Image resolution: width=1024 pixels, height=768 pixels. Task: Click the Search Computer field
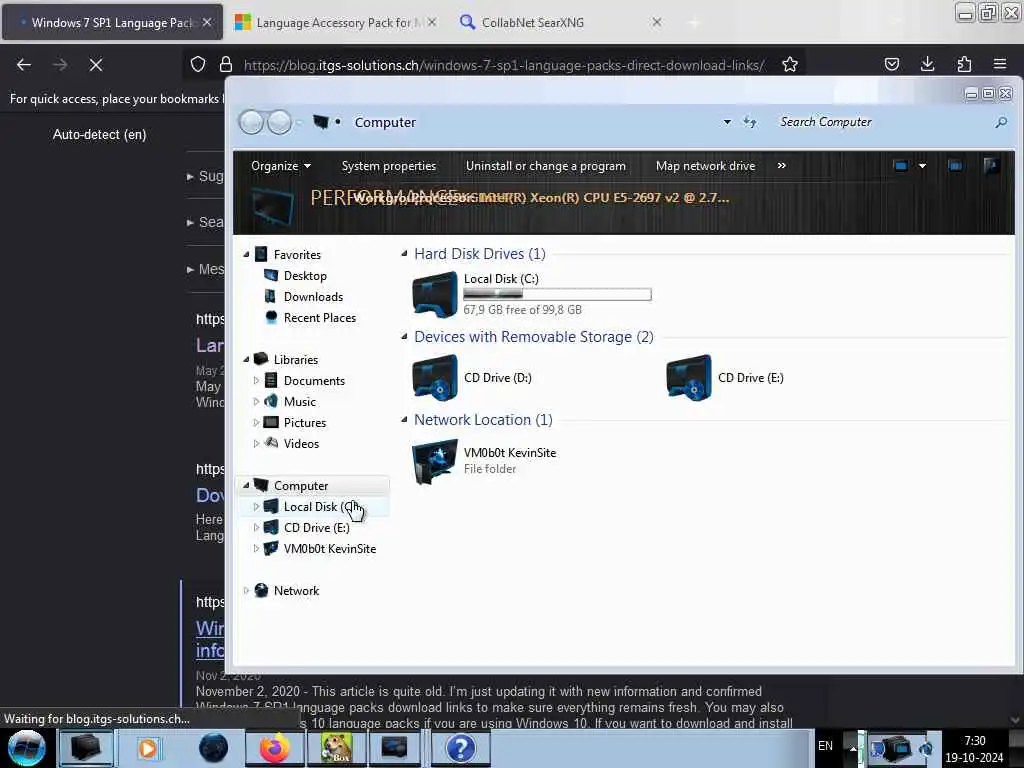pyautogui.click(x=882, y=122)
